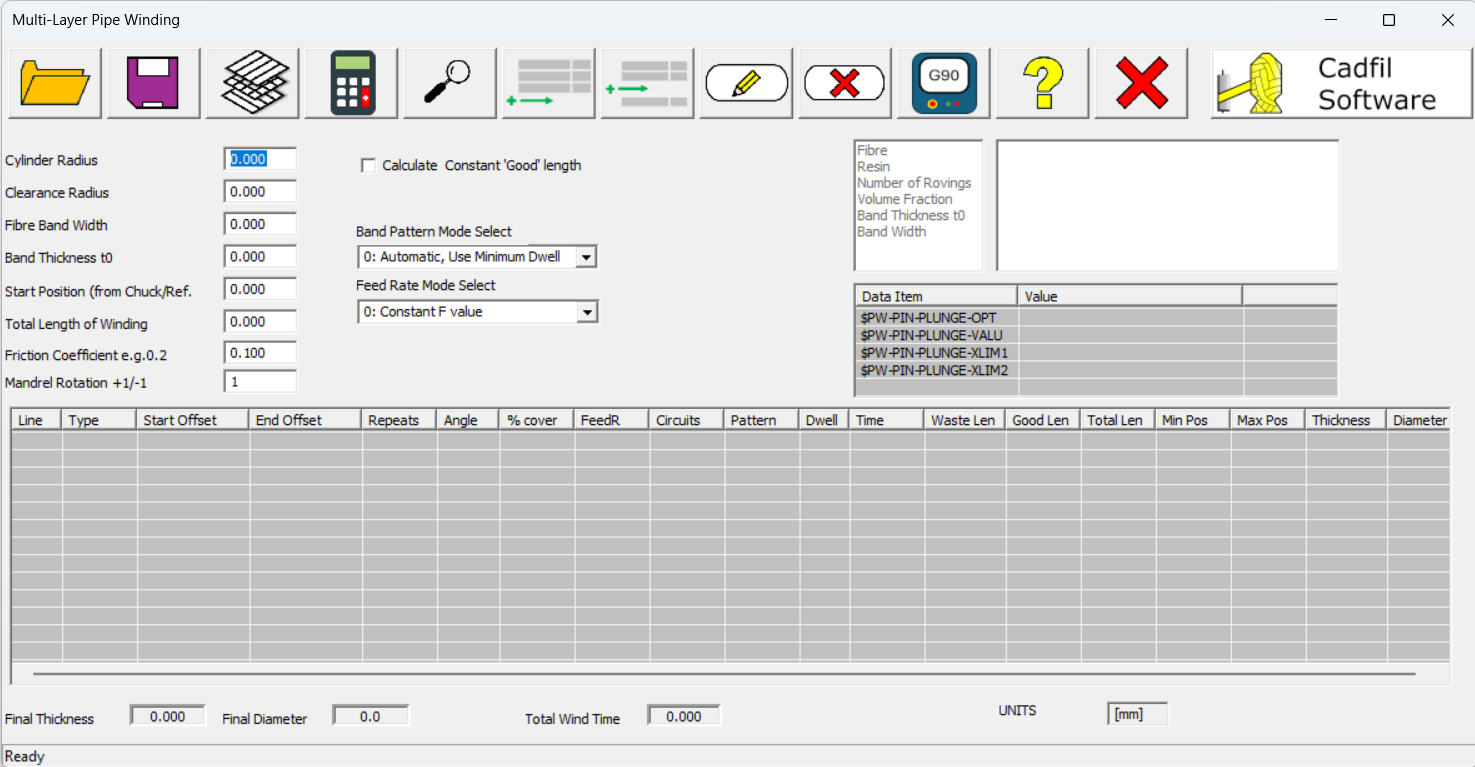1475x767 pixels.
Task: Expand the Feed Rate Mode Select dropdown
Action: (587, 313)
